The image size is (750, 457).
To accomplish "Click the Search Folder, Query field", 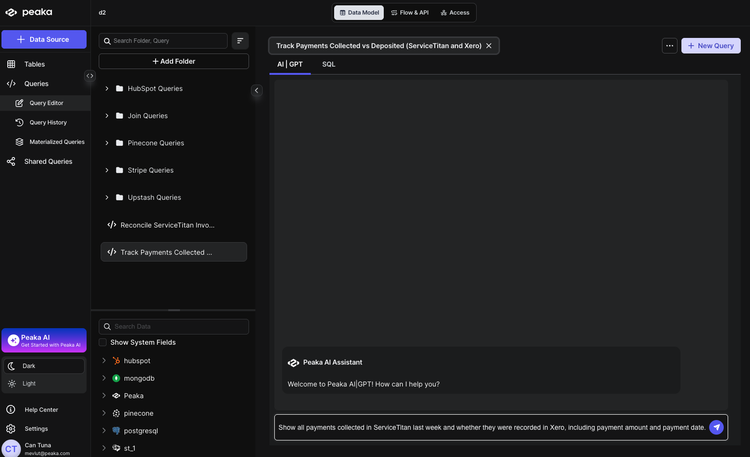I will pyautogui.click(x=163, y=41).
